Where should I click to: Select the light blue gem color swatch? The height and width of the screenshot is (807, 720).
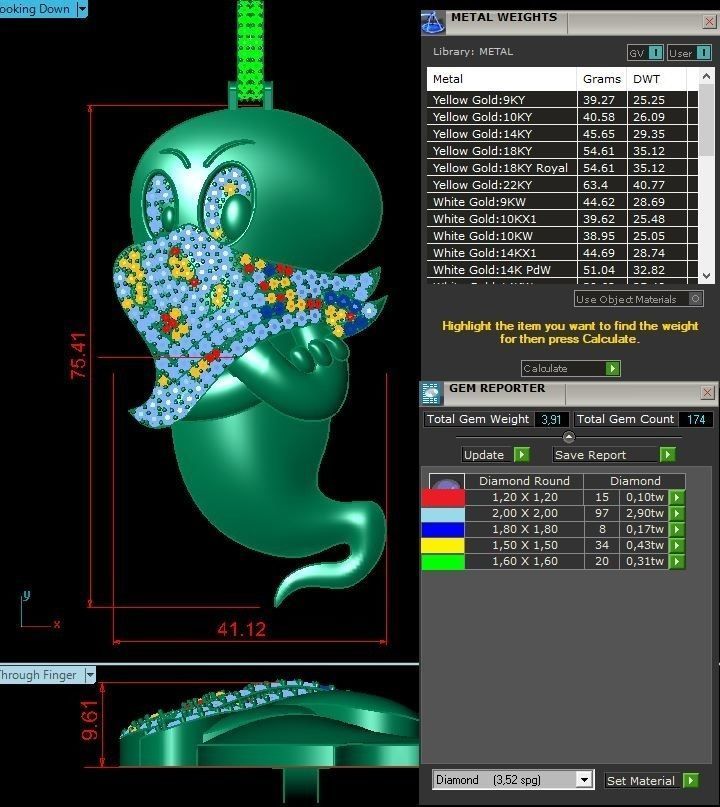tap(443, 514)
